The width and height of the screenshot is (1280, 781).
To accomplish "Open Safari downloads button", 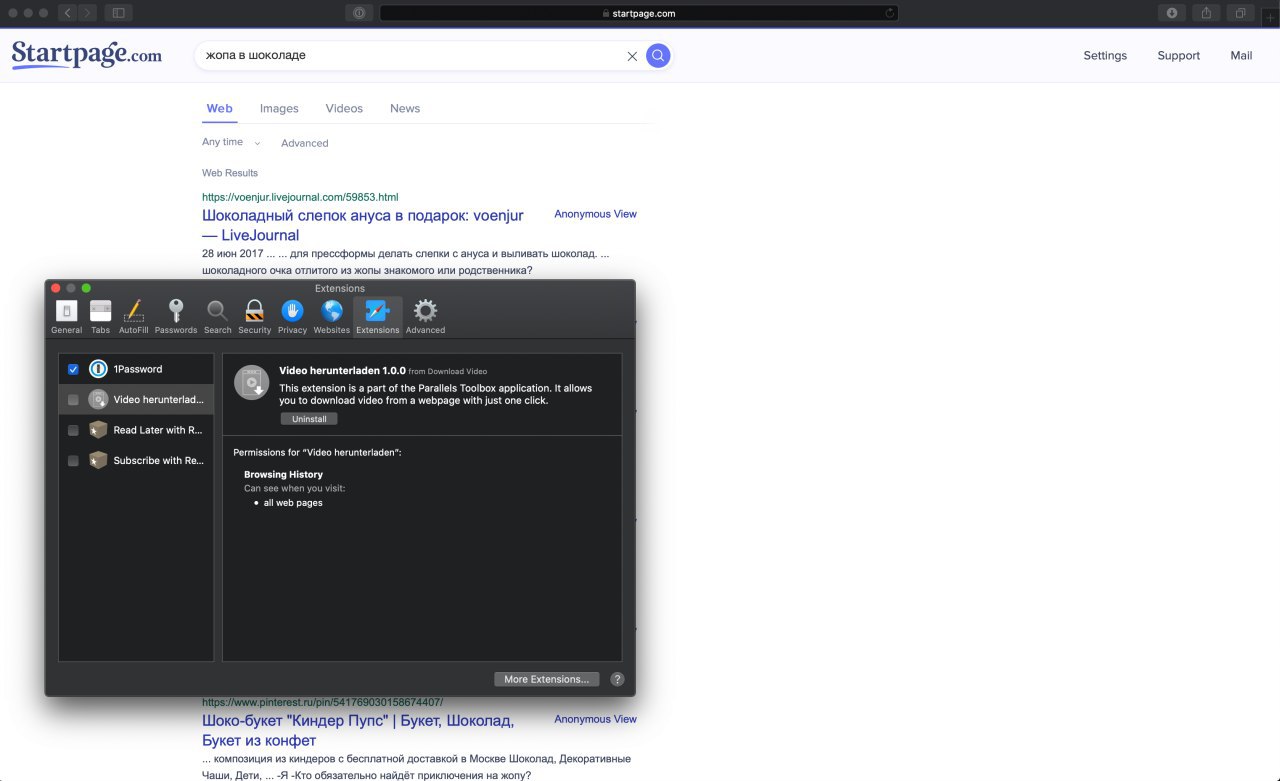I will pyautogui.click(x=1172, y=13).
